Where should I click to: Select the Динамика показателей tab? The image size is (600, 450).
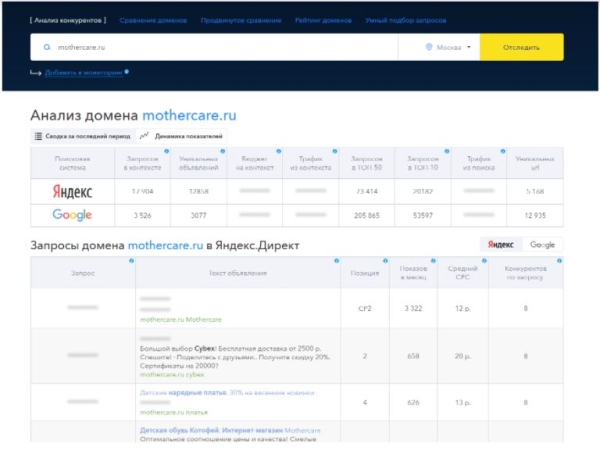pos(181,136)
